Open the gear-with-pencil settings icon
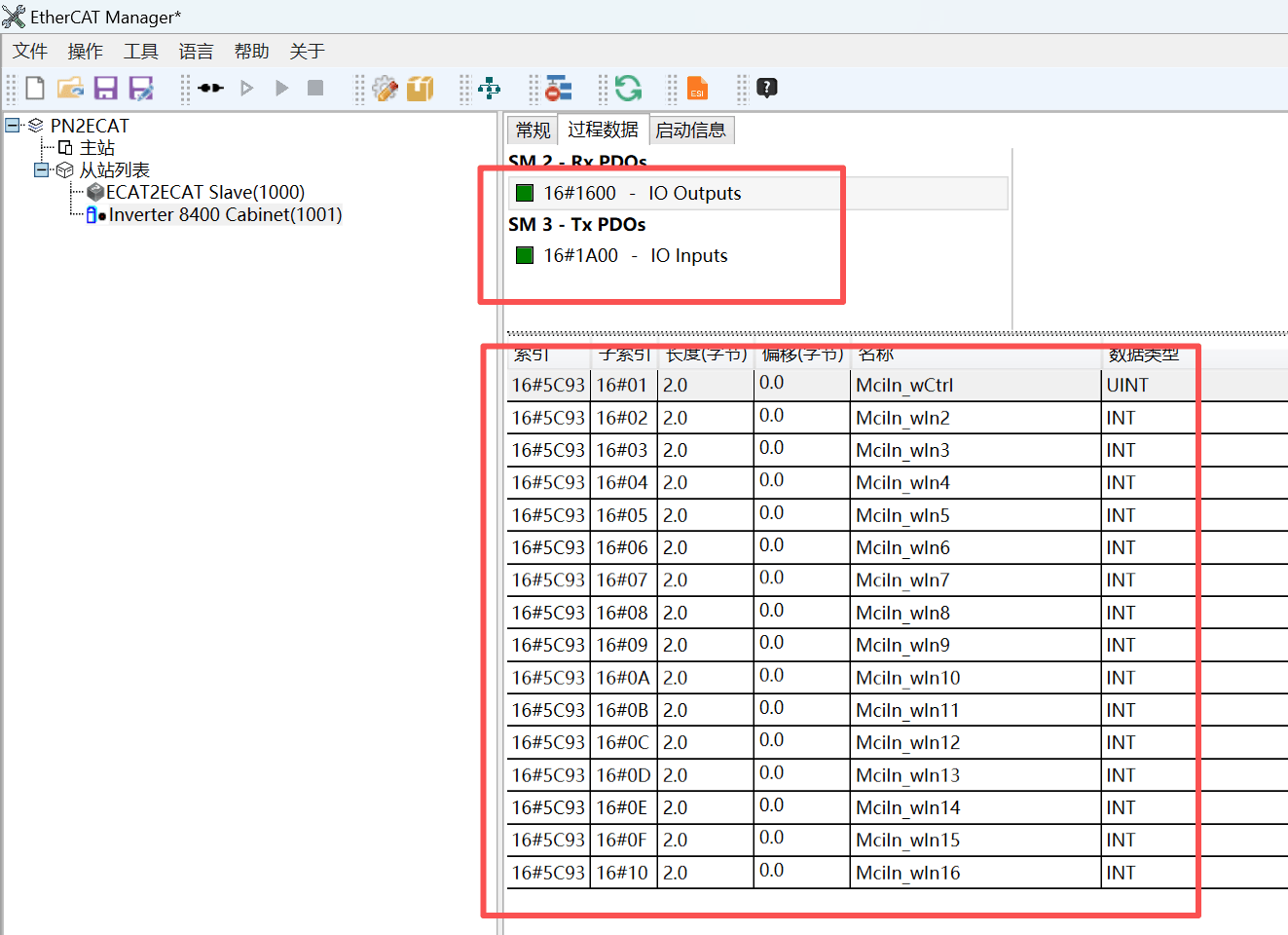 (x=386, y=89)
